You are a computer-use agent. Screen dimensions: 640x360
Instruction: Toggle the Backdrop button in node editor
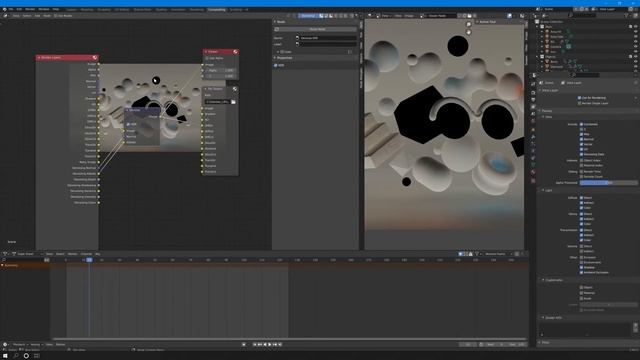click(x=308, y=16)
